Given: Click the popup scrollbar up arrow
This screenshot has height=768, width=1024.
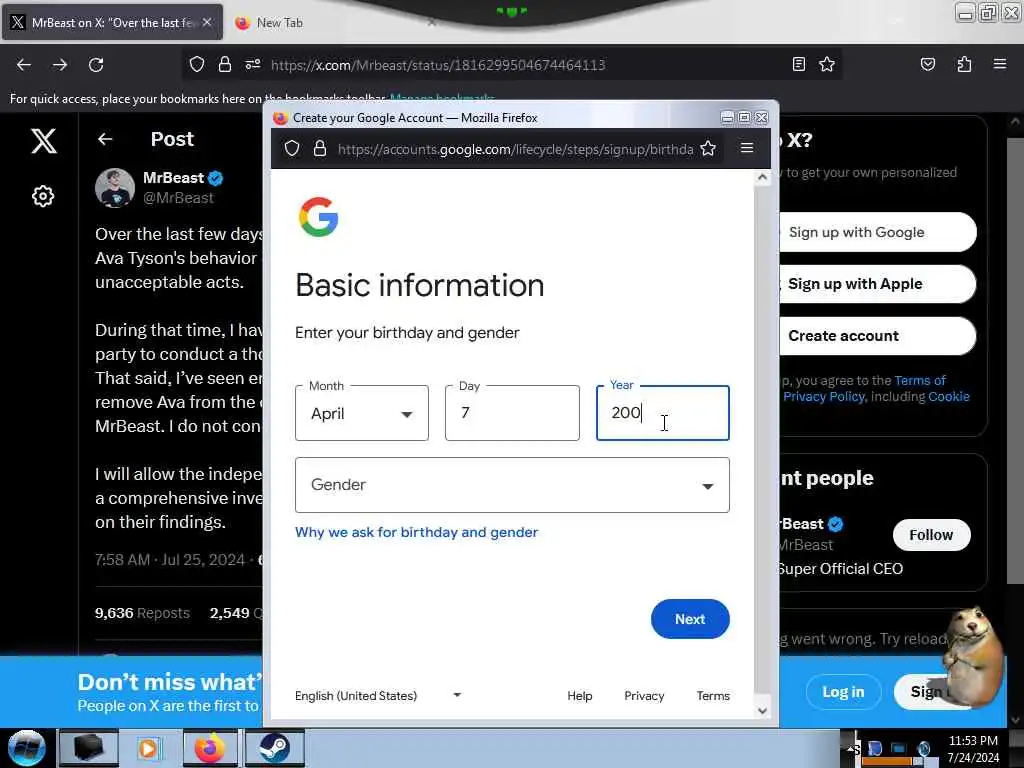Looking at the screenshot, I should pos(762,178).
